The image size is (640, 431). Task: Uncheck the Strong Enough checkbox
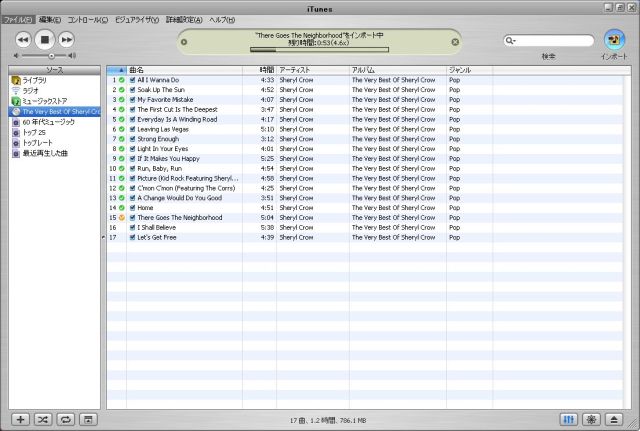[x=132, y=139]
